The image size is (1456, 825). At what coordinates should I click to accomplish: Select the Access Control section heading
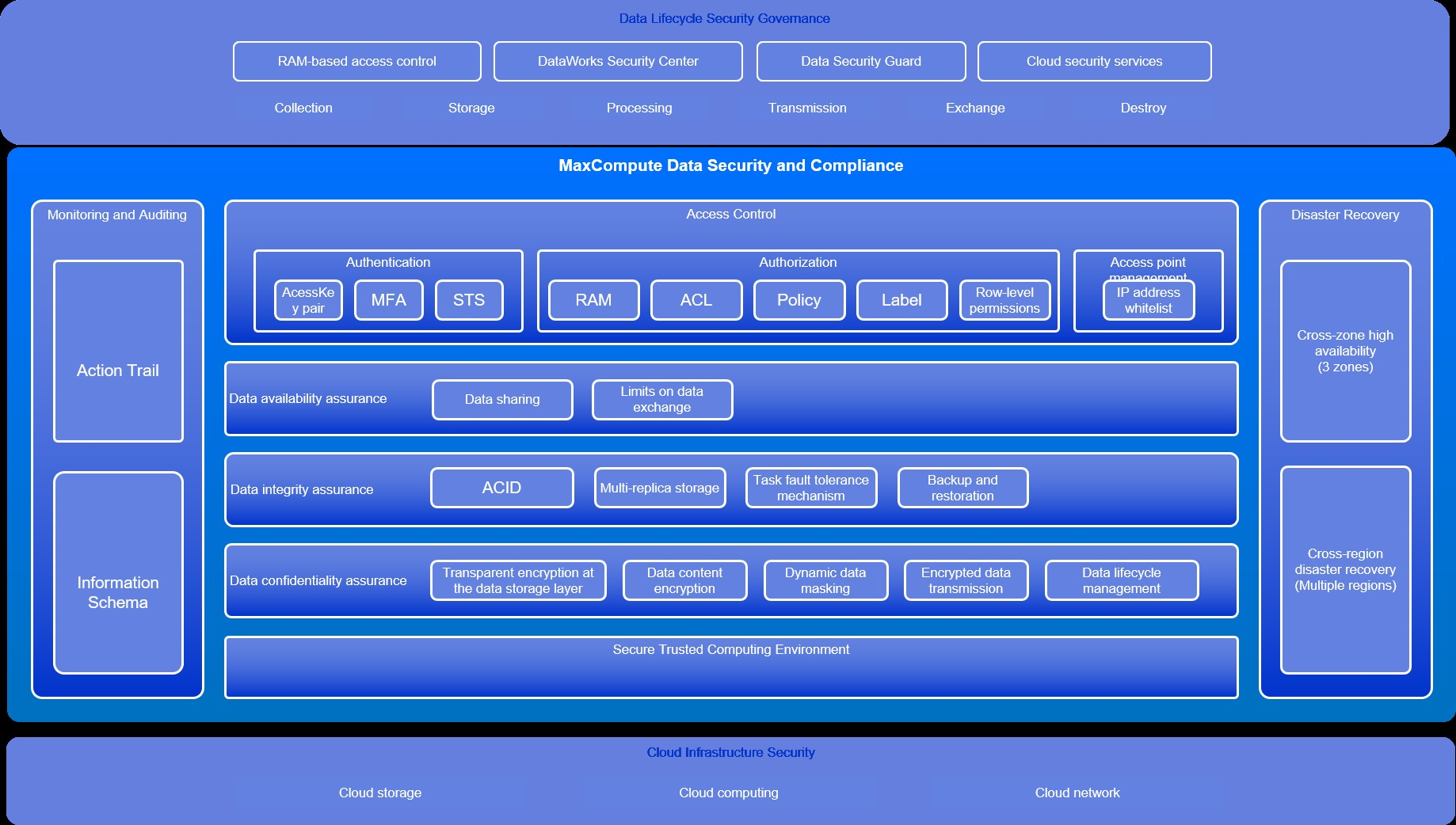pos(731,214)
